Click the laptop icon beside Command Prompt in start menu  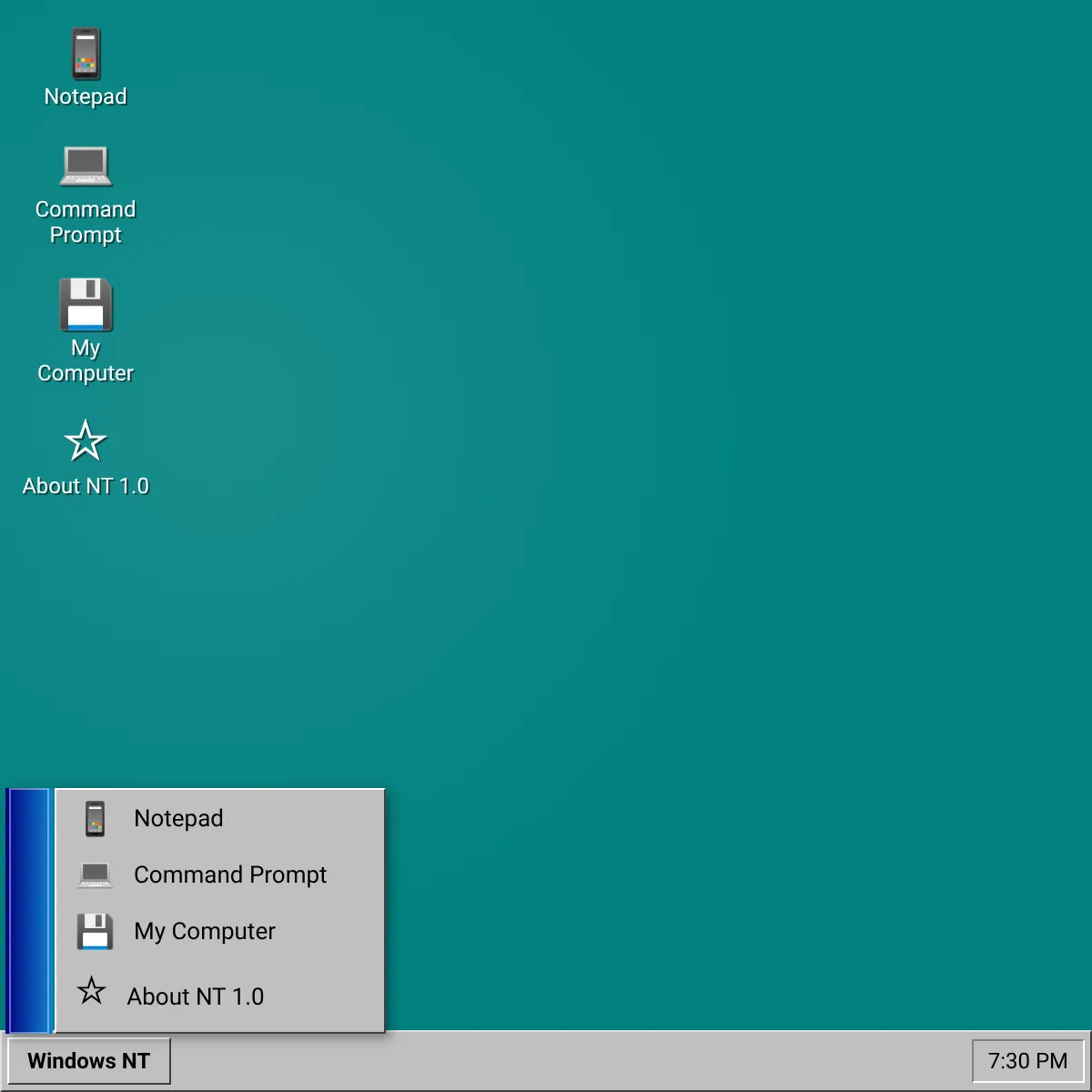(x=95, y=875)
